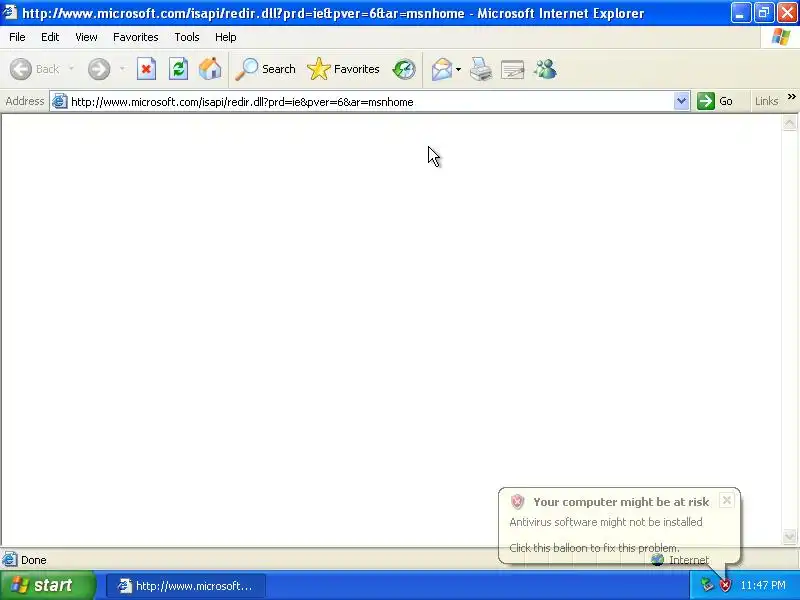Click the Back arrow button
The image size is (800, 600).
click(35, 69)
